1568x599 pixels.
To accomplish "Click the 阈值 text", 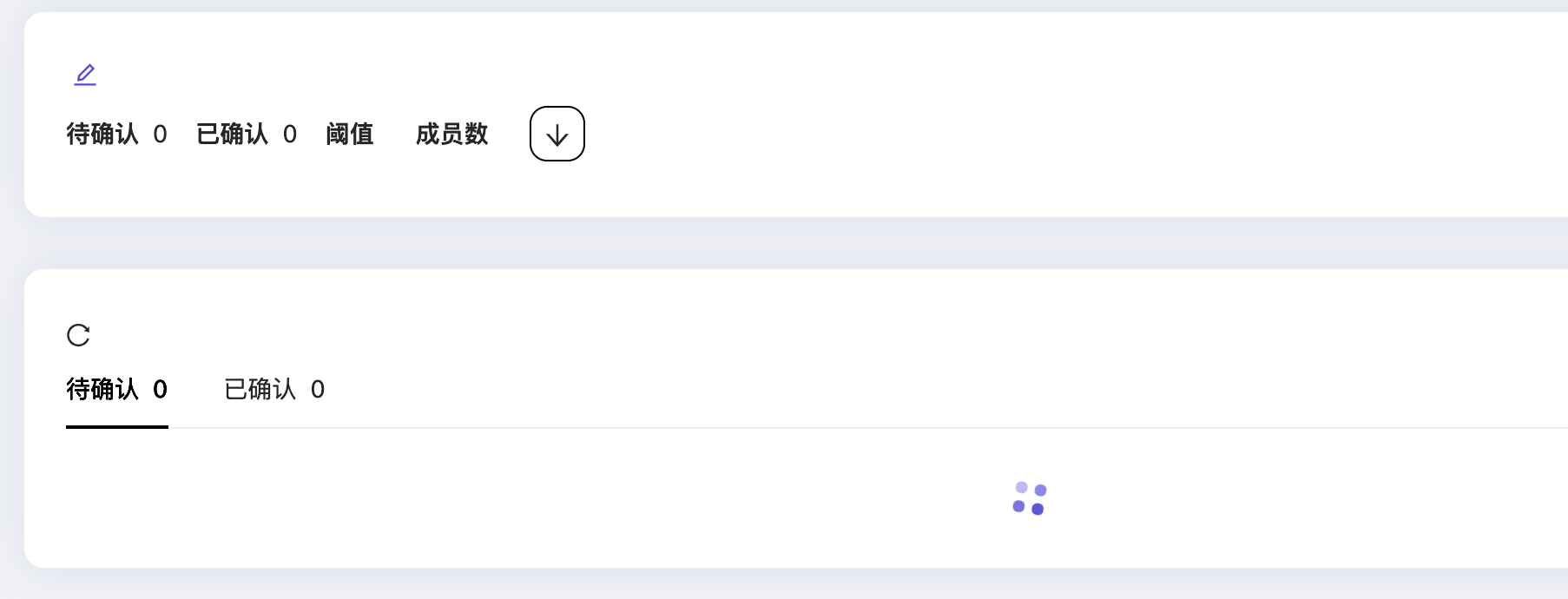I will click(x=350, y=135).
